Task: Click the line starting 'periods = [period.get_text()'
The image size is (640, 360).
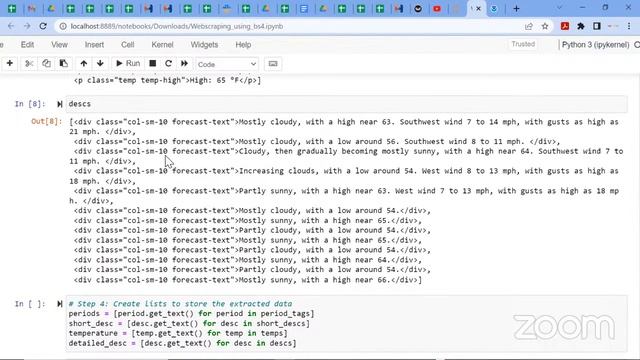Action: coord(191,313)
